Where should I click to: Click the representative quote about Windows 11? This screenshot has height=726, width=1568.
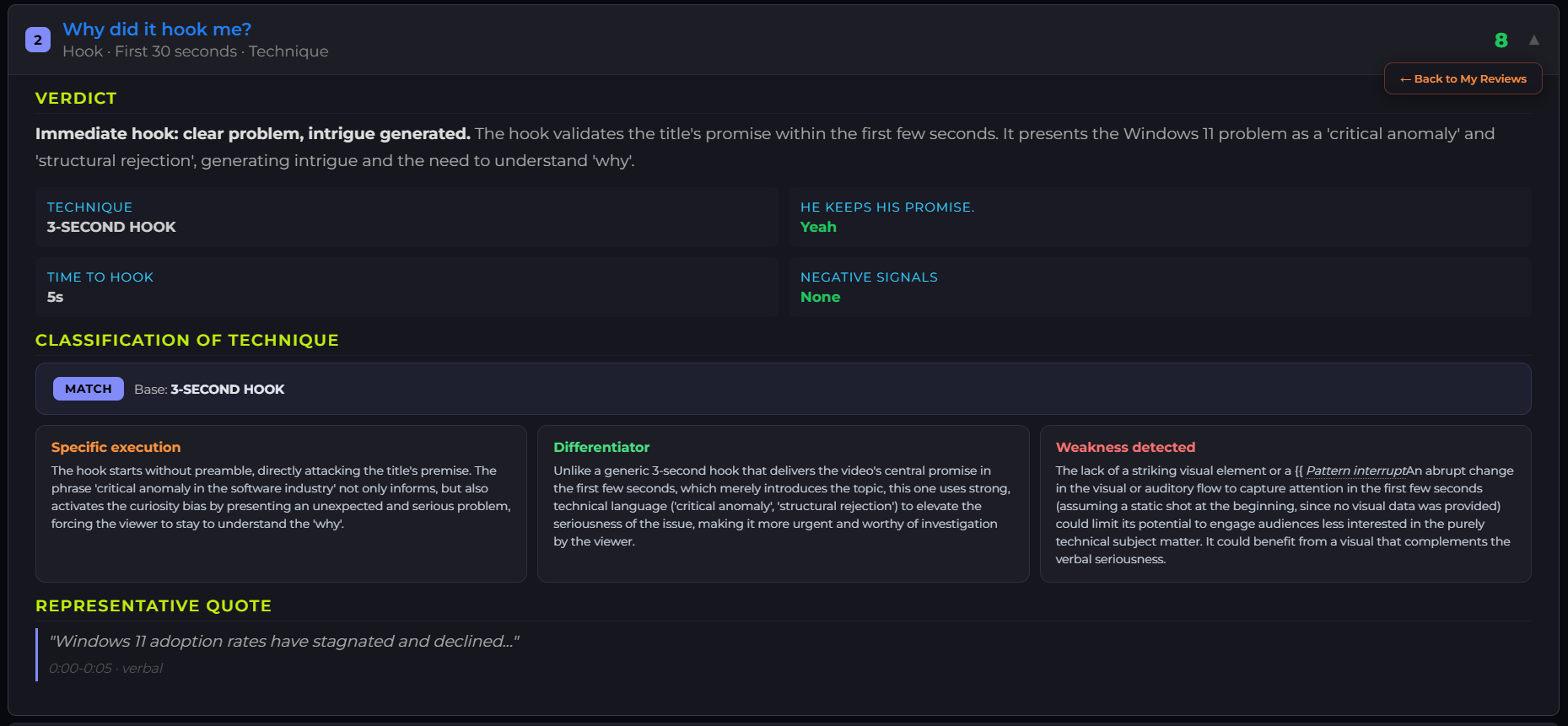click(x=284, y=641)
